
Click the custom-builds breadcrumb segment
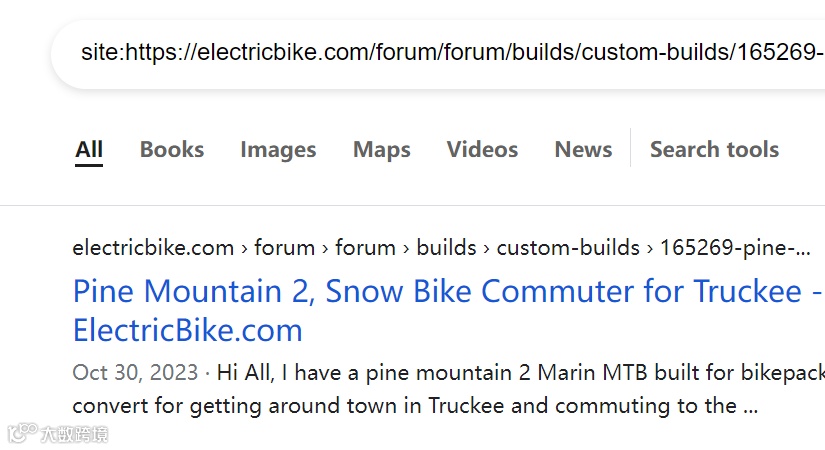point(568,247)
